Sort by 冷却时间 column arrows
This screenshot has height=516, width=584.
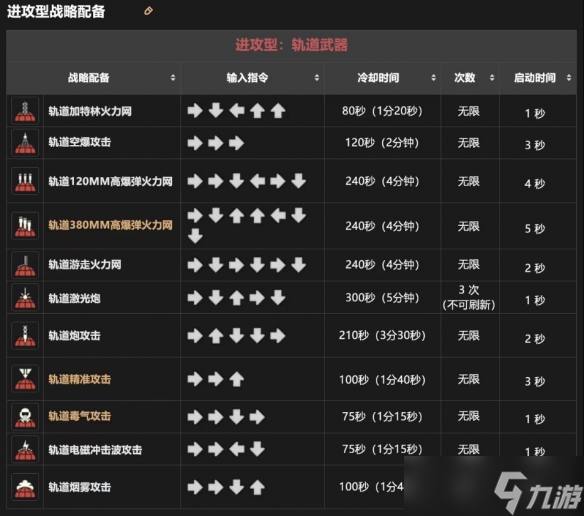tap(433, 77)
